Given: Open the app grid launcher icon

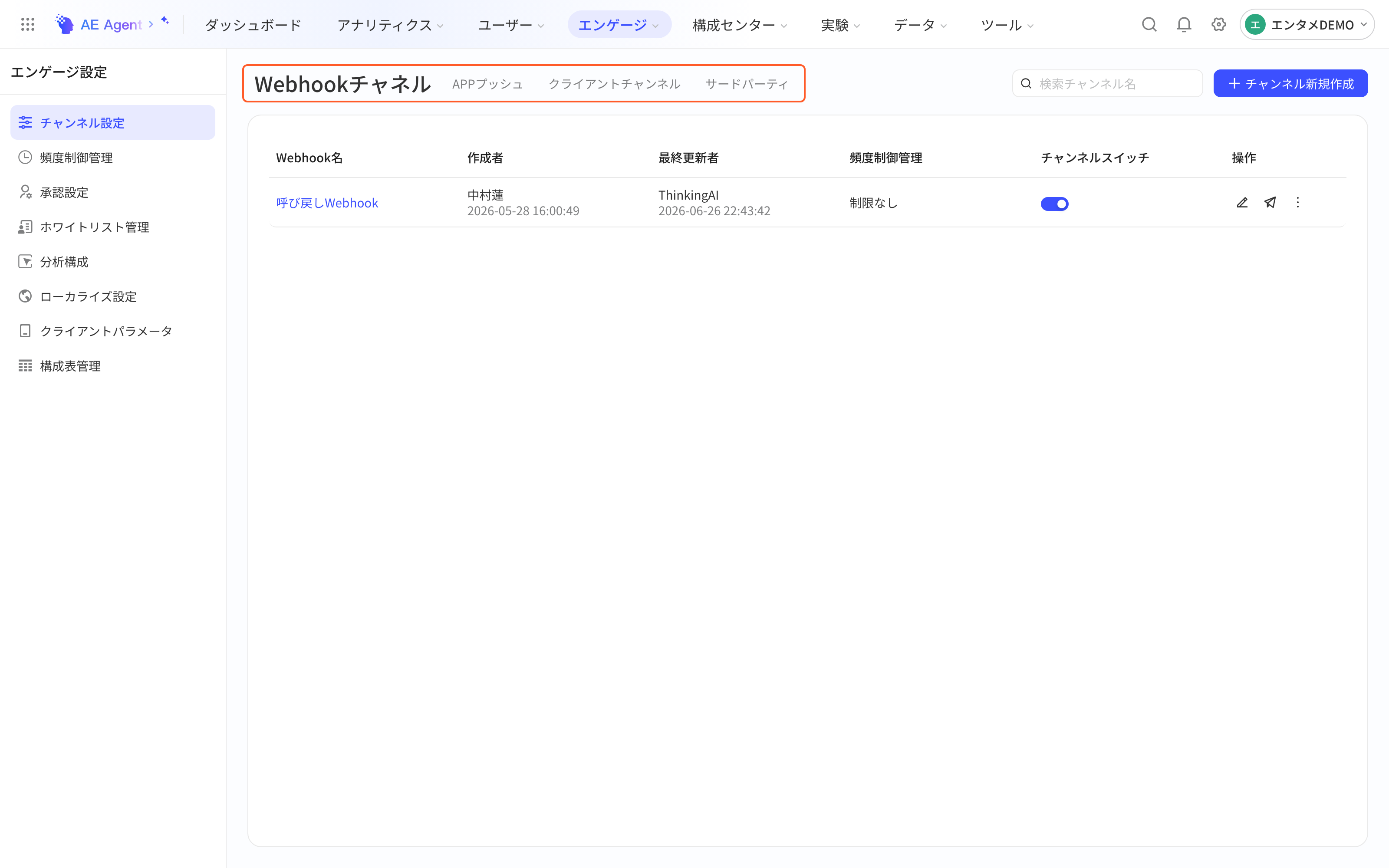Looking at the screenshot, I should click(27, 25).
